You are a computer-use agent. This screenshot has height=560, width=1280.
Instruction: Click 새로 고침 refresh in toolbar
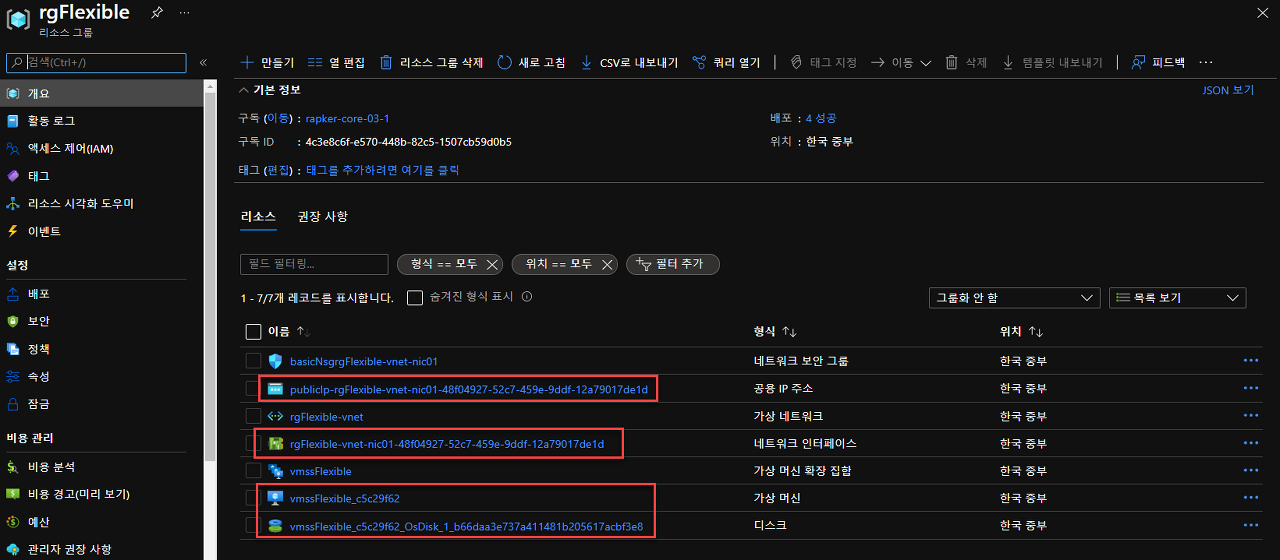pos(531,62)
